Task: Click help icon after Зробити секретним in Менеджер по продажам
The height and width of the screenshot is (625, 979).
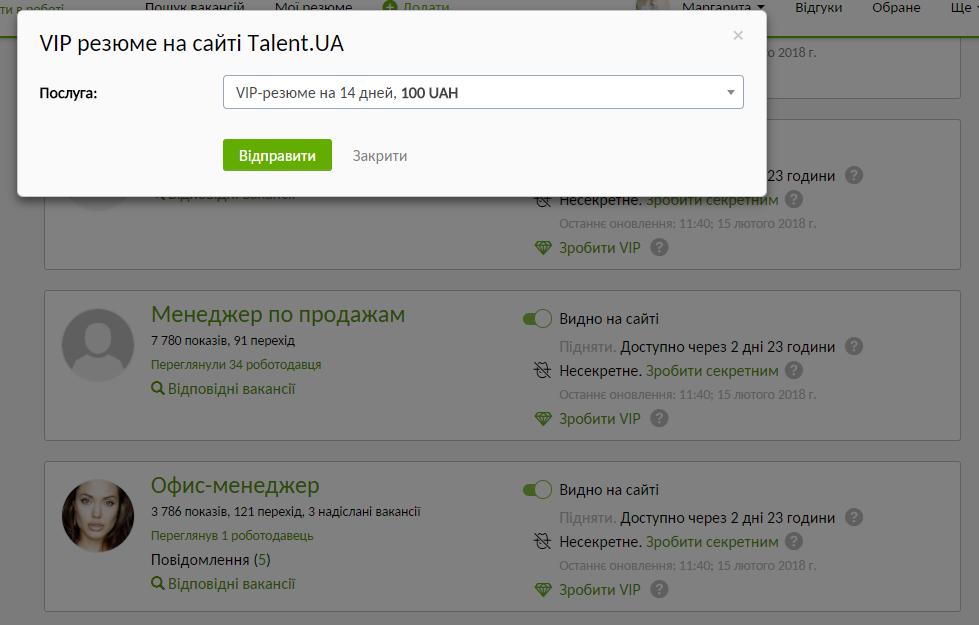Action: click(794, 370)
